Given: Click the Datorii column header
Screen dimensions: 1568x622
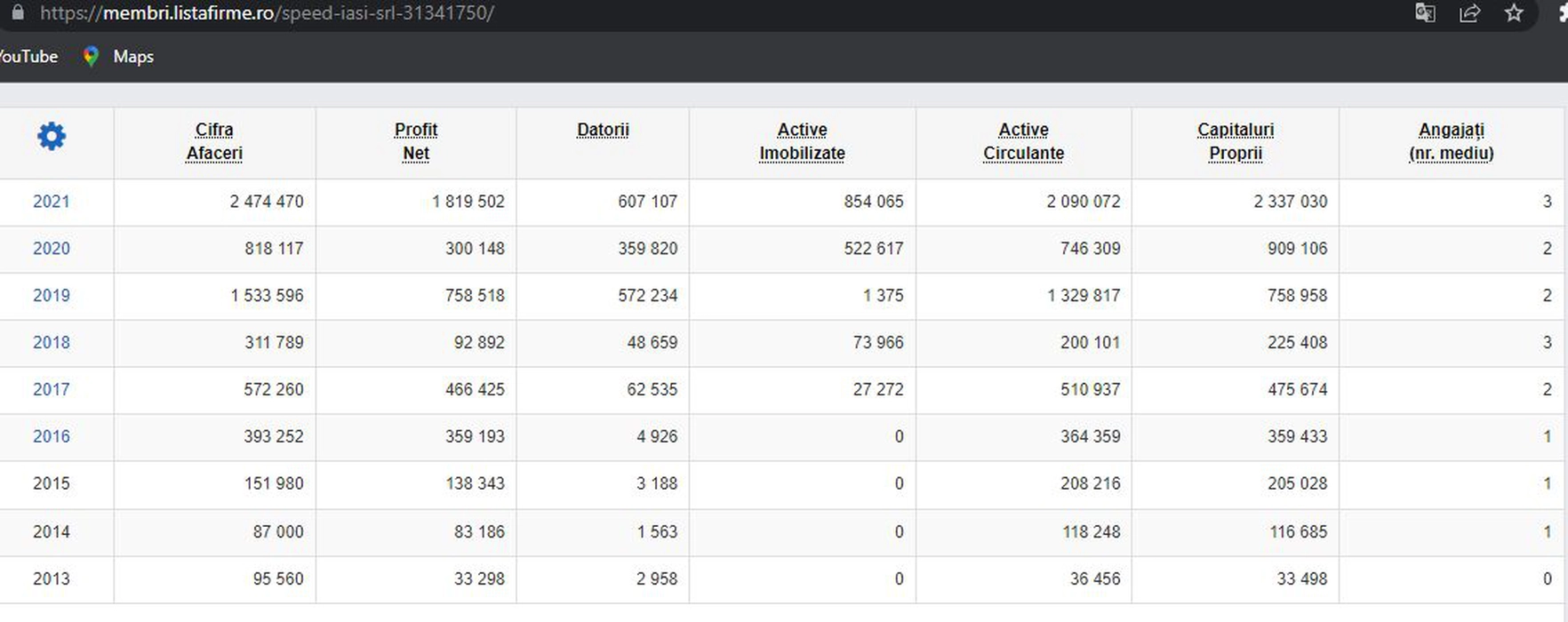Looking at the screenshot, I should coord(603,130).
